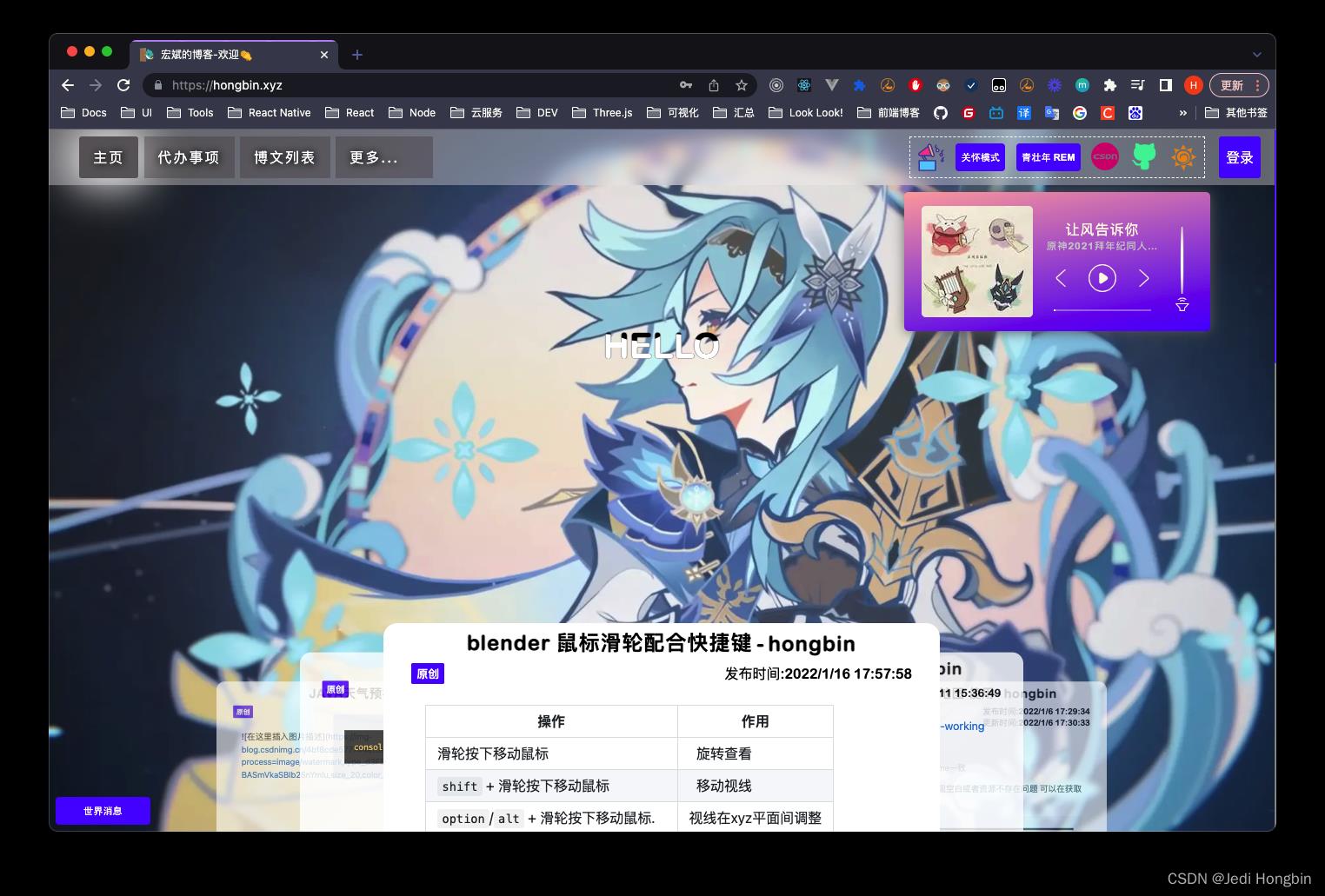Open the GitHub bookmark icon
Image resolution: width=1325 pixels, height=896 pixels.
(x=941, y=113)
